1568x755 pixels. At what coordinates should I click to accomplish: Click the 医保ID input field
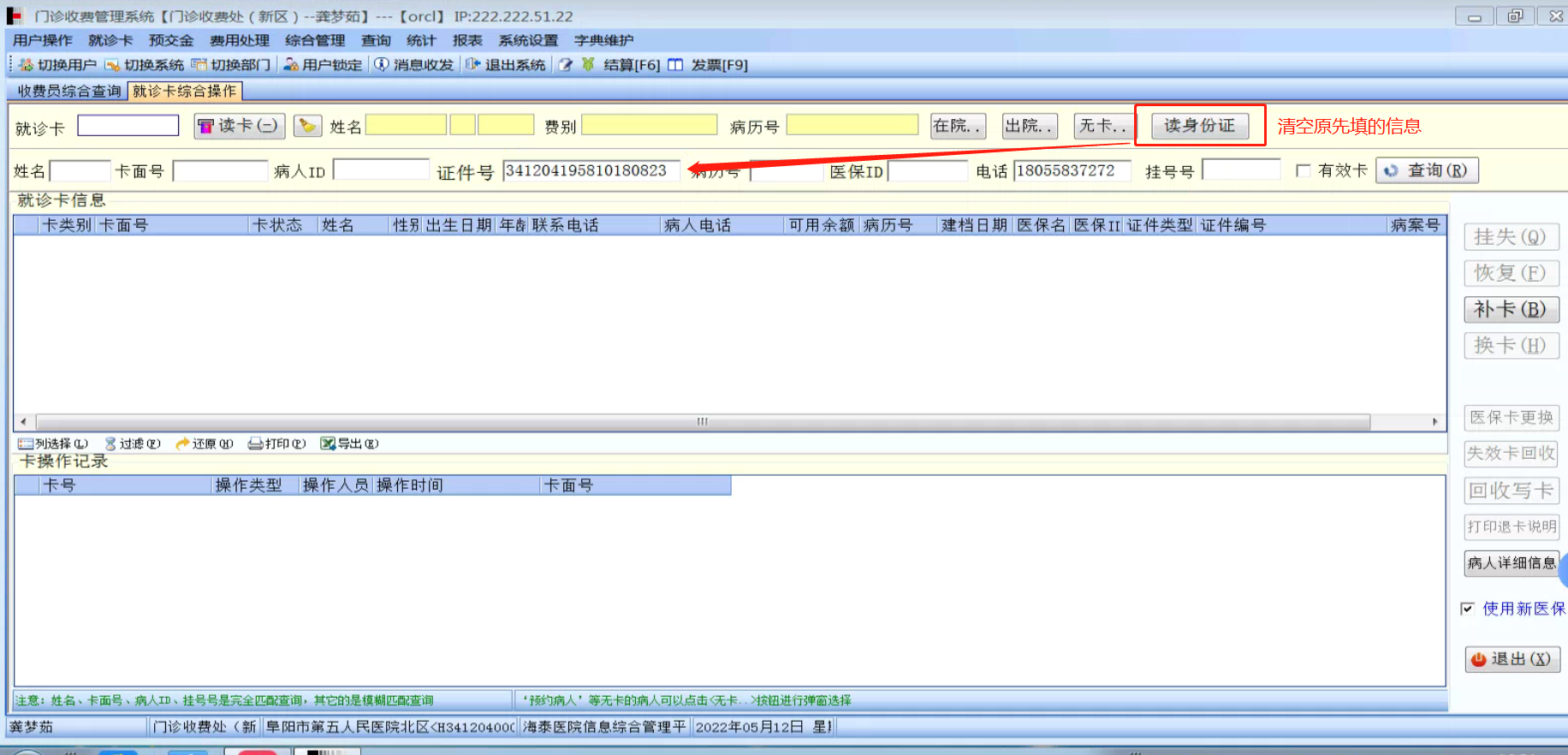point(928,171)
